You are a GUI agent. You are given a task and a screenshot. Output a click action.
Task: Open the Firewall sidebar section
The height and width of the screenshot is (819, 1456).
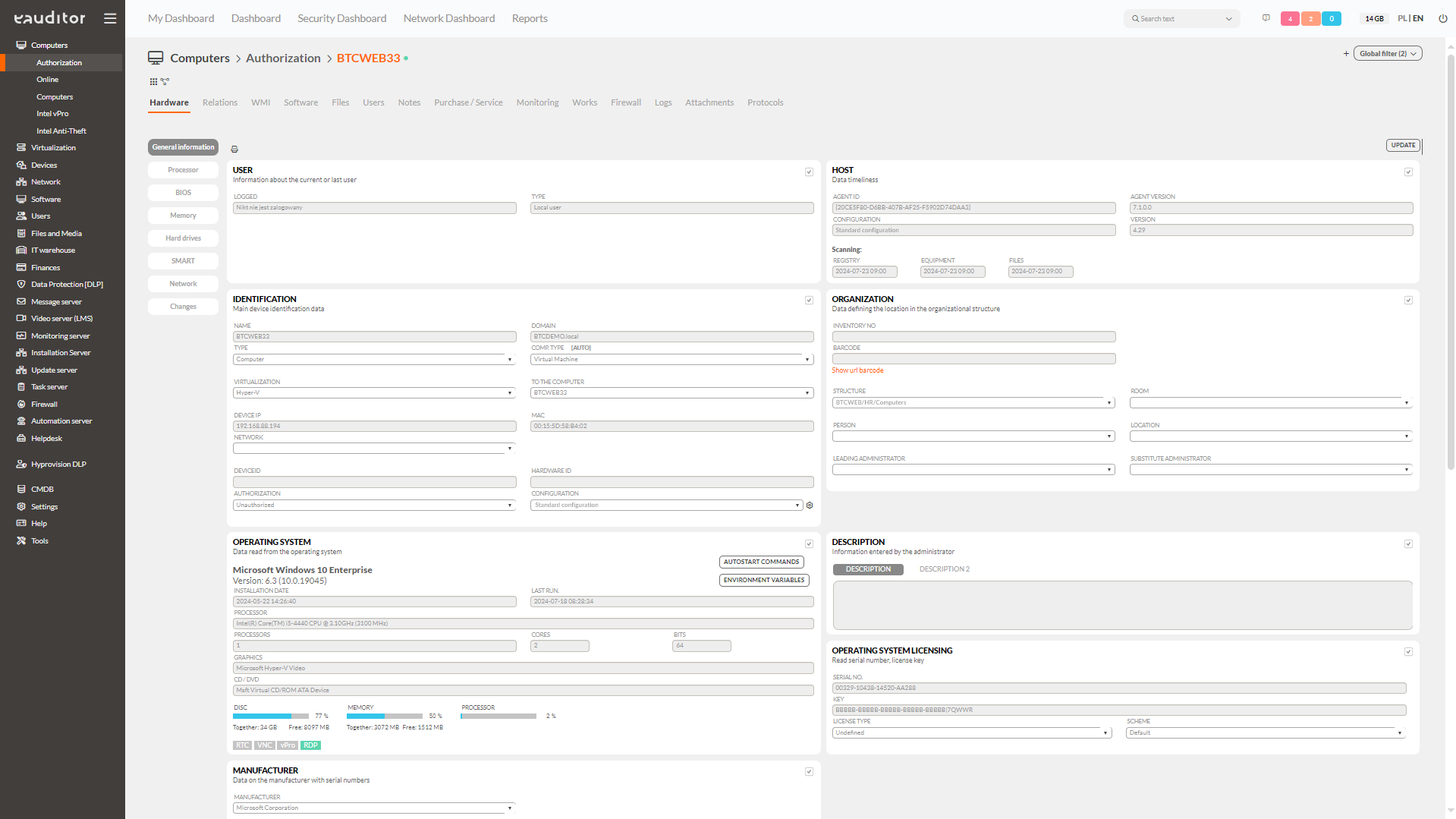(44, 405)
